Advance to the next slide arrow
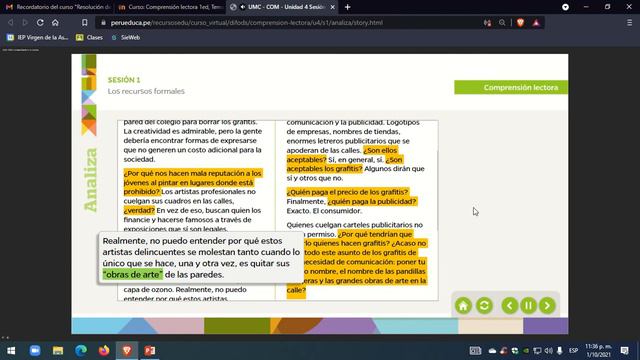The image size is (640, 360). (x=547, y=305)
